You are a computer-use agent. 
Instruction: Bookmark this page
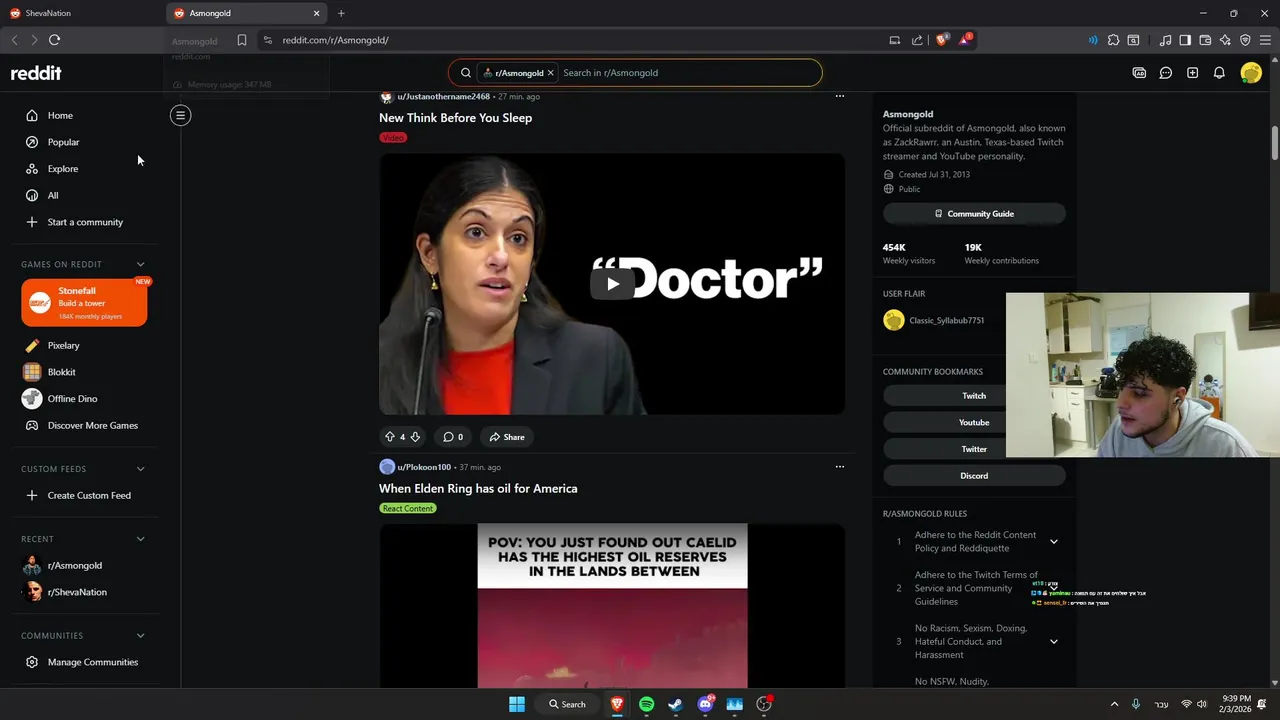(x=242, y=40)
